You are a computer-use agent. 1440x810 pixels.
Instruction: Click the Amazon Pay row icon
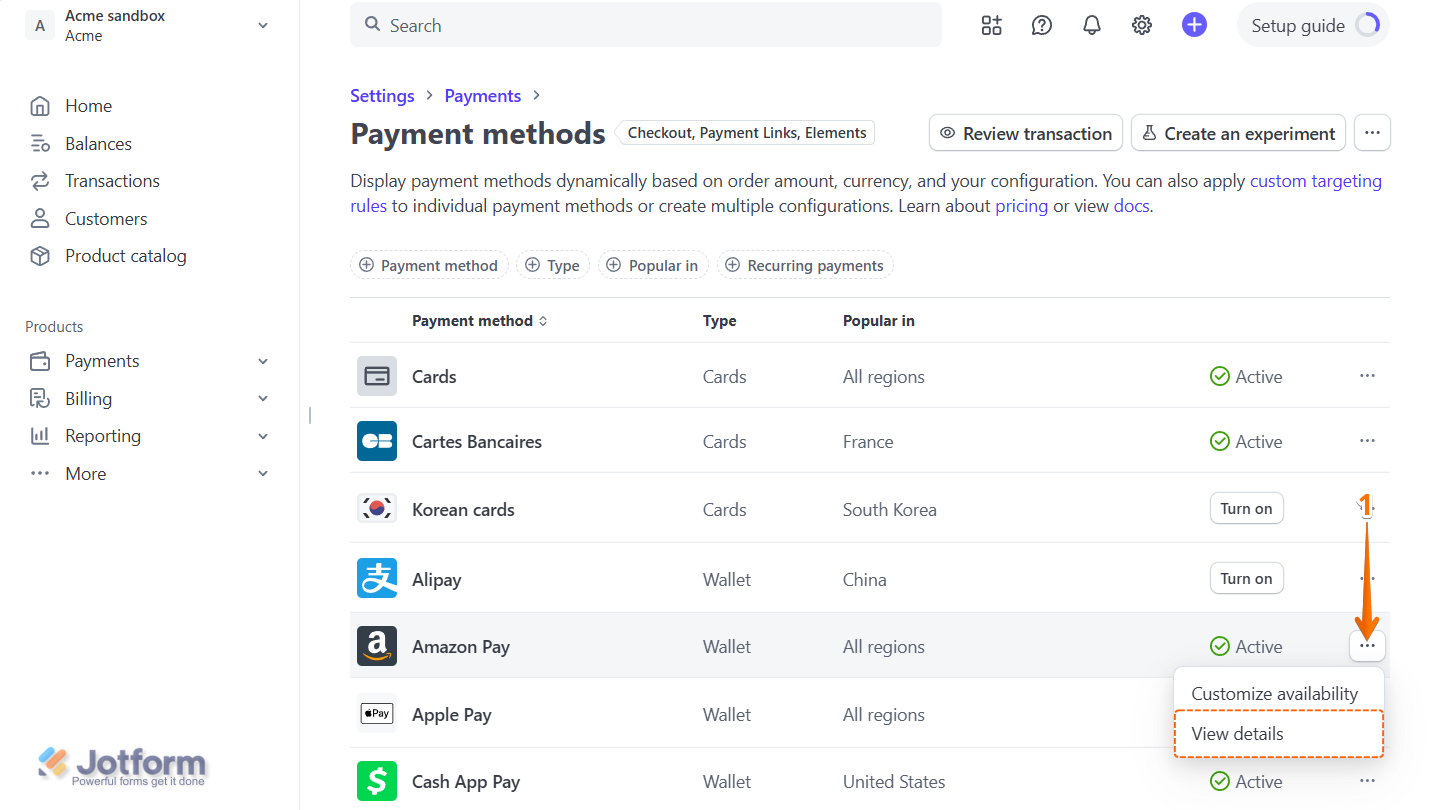(x=377, y=646)
